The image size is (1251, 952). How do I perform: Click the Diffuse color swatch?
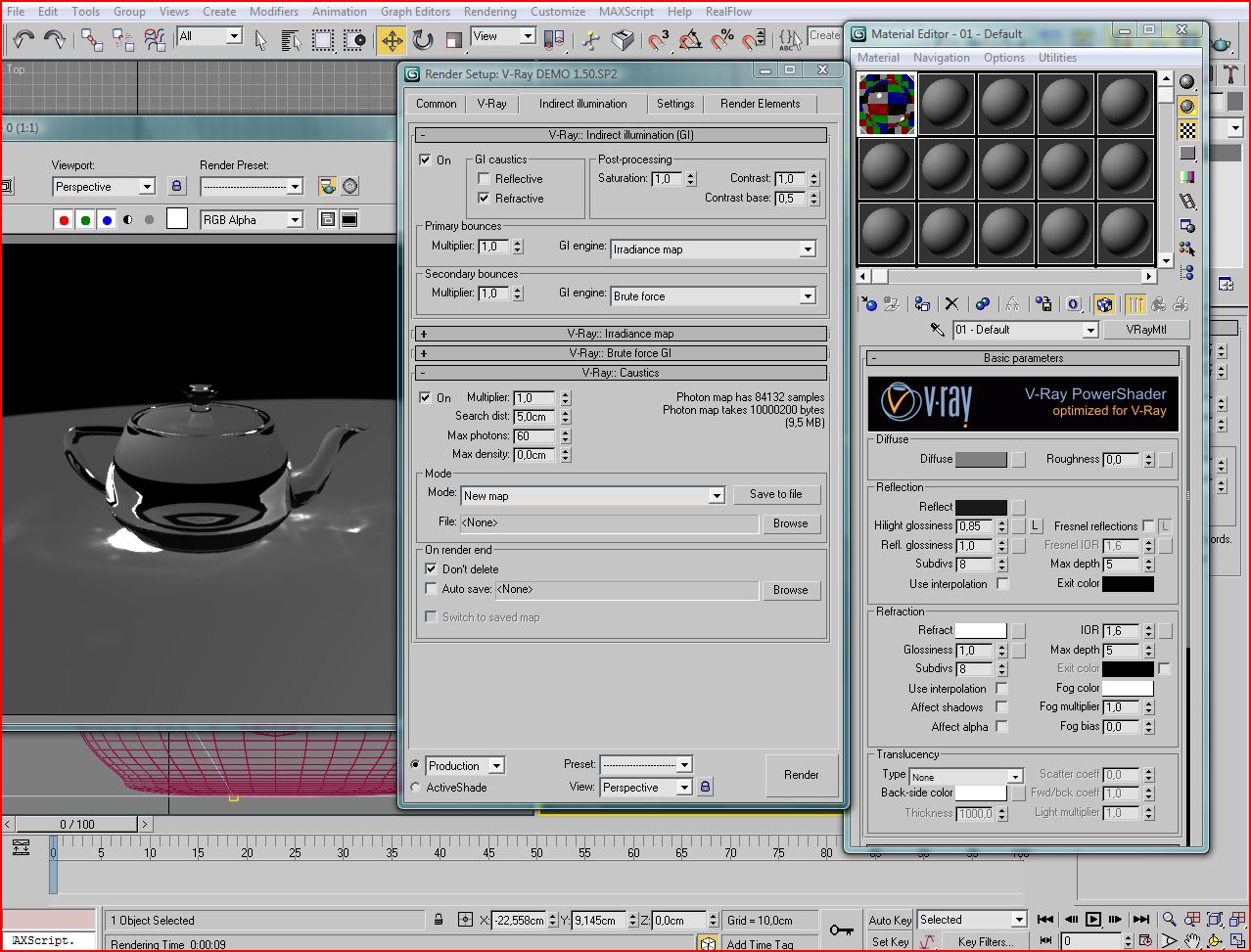(x=980, y=460)
